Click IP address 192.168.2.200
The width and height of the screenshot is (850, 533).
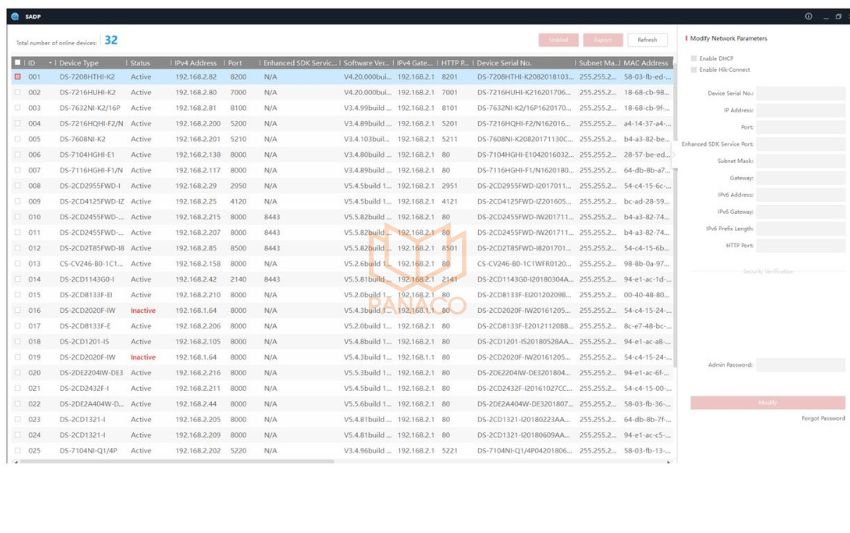(x=198, y=124)
